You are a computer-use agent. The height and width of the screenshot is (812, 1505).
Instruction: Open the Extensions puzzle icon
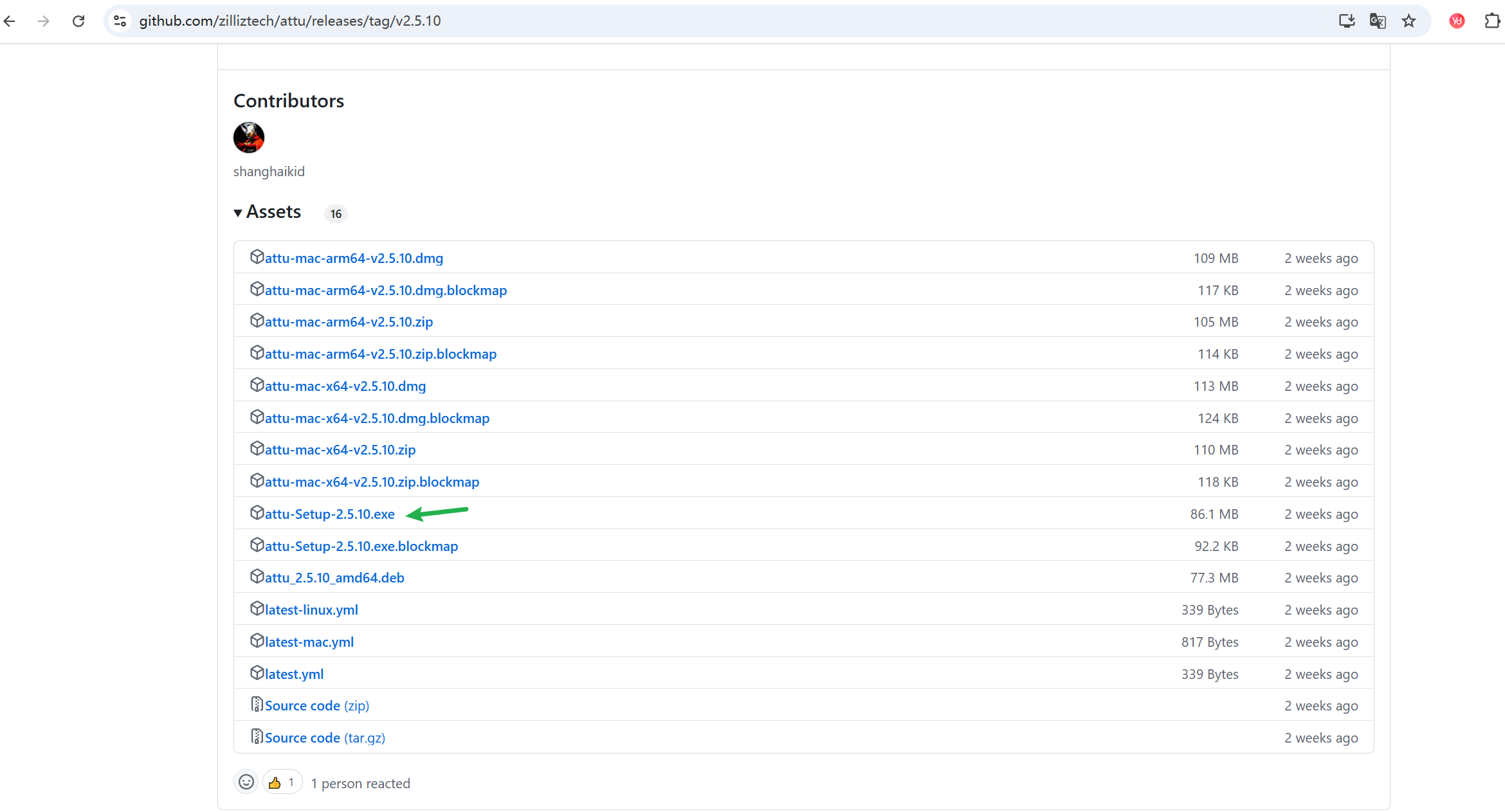pos(1491,21)
